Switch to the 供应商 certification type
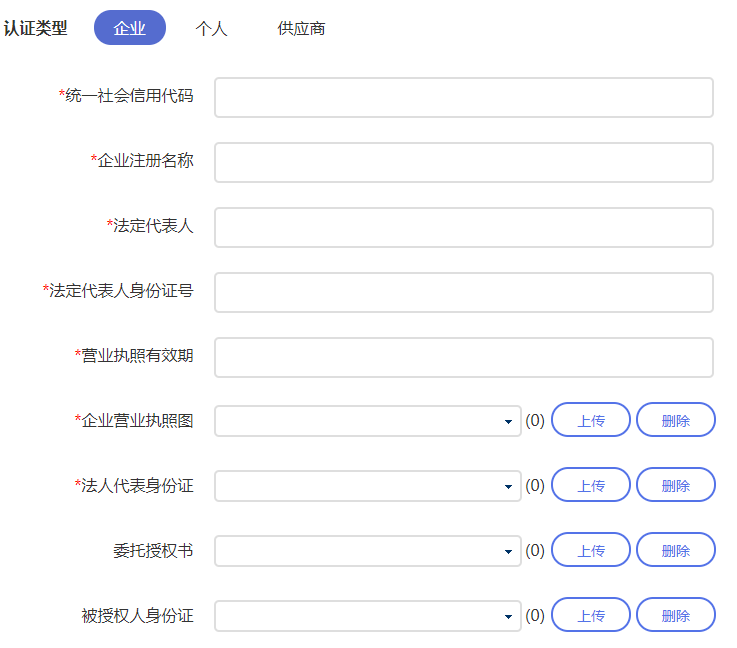The image size is (737, 648). pyautogui.click(x=301, y=28)
